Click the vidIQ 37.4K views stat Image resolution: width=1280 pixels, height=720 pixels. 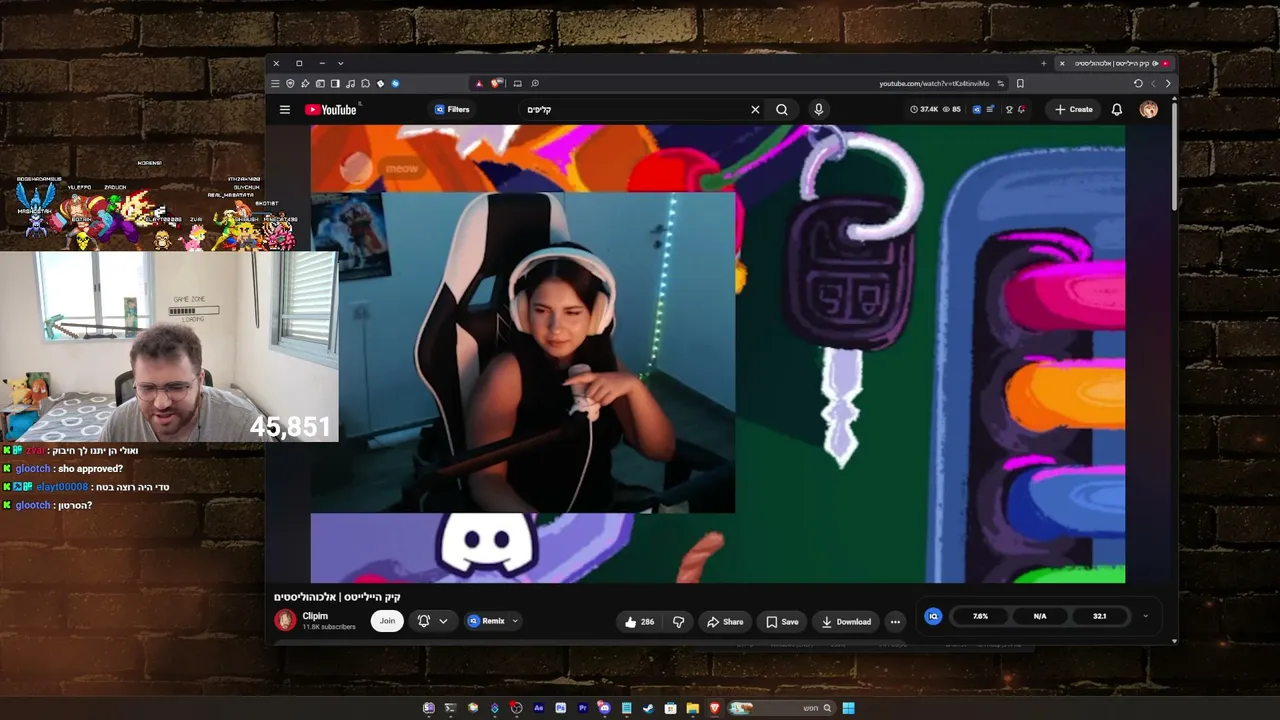[925, 110]
